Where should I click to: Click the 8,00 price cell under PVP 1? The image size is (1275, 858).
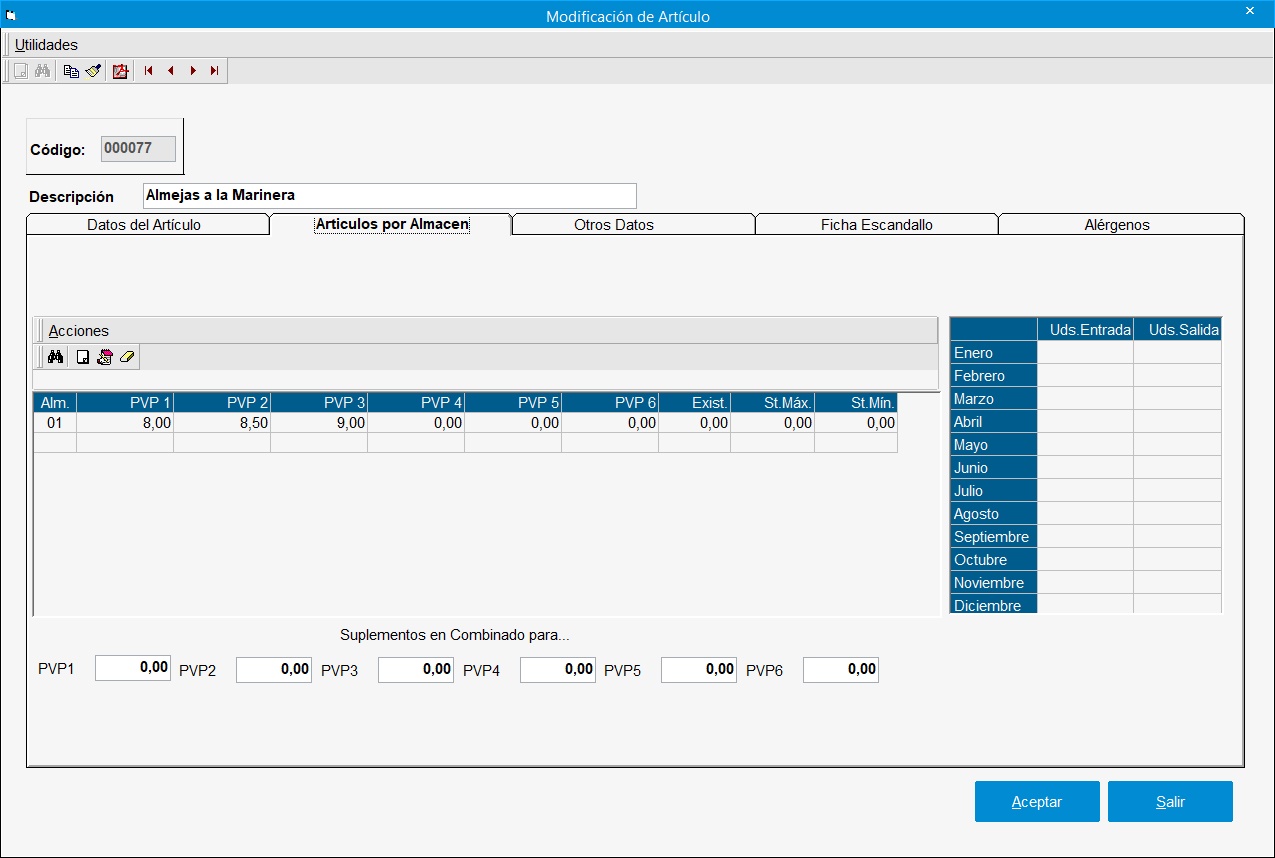click(125, 423)
